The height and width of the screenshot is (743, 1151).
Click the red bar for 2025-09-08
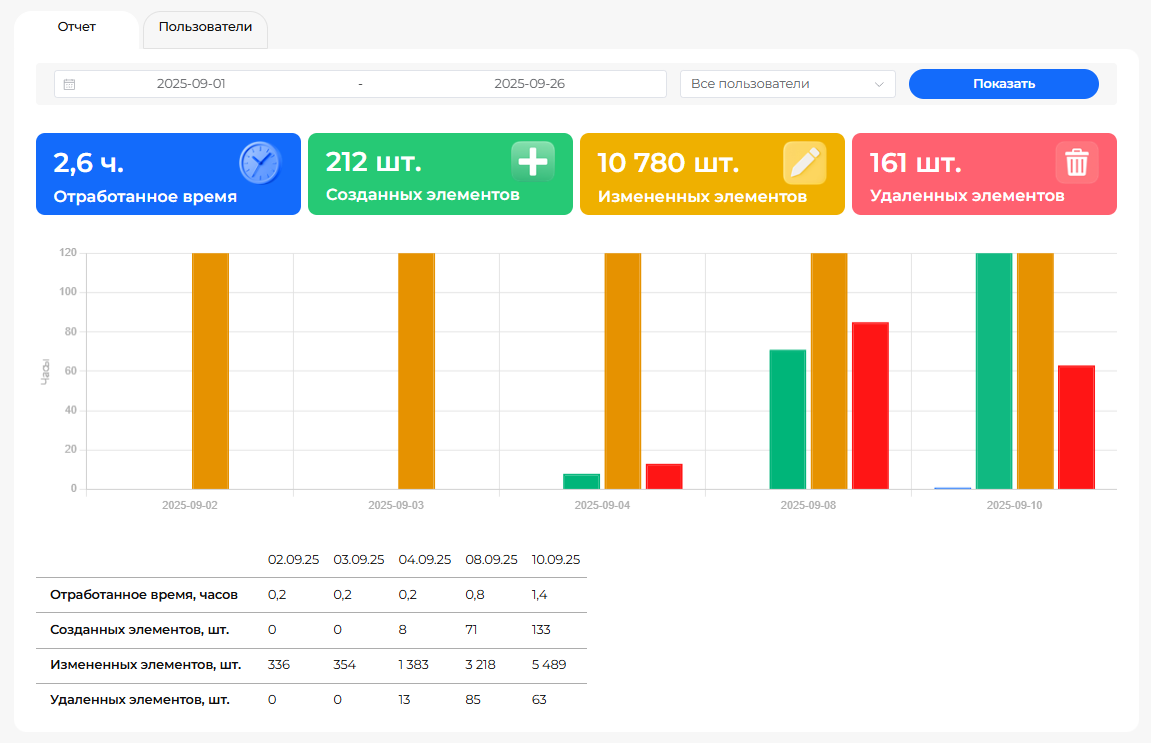(870, 405)
